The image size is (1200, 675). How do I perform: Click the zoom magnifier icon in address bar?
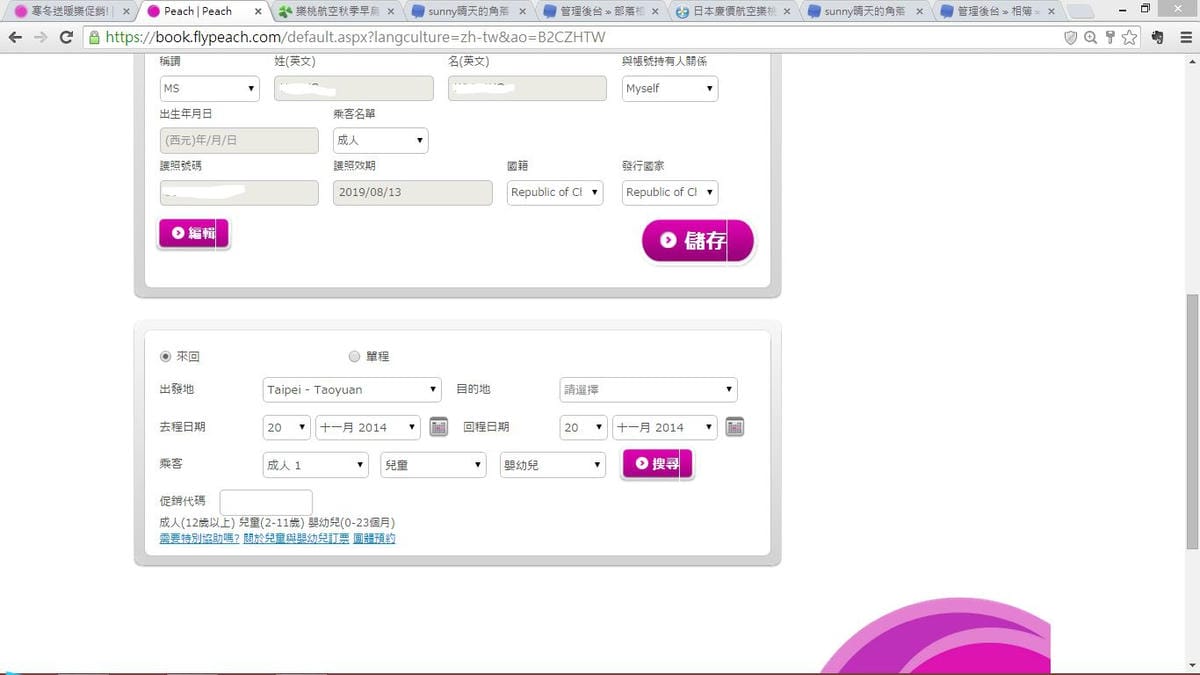(1090, 37)
